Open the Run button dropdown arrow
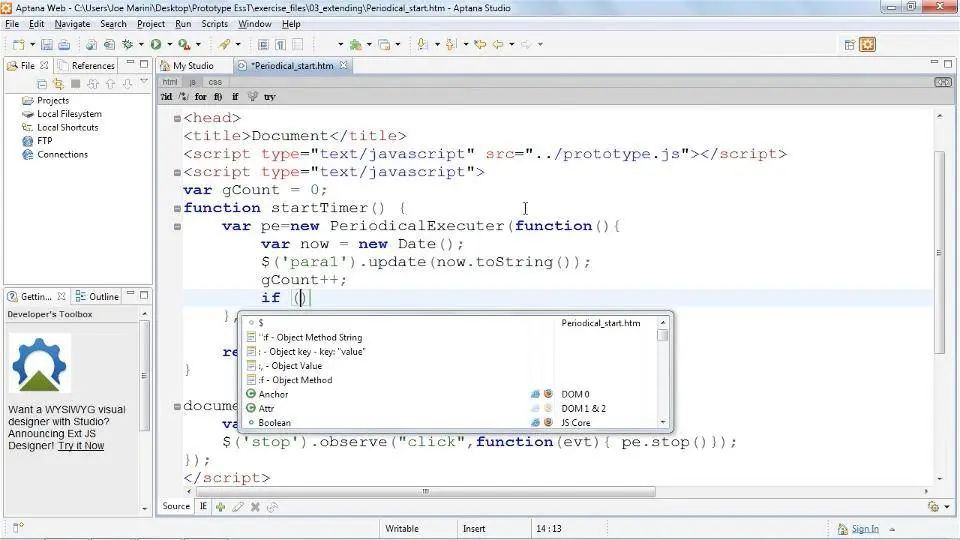 coord(170,44)
